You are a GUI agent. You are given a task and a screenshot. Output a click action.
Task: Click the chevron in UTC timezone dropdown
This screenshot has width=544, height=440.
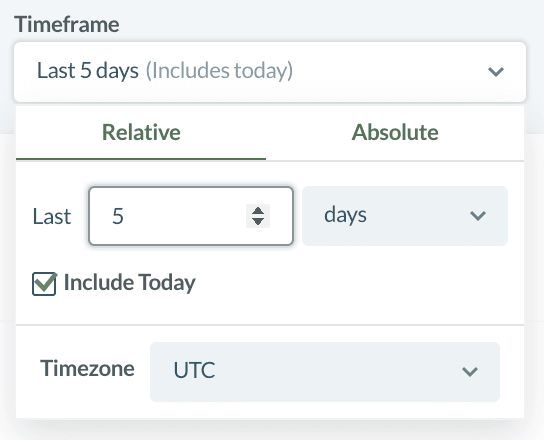(x=470, y=372)
